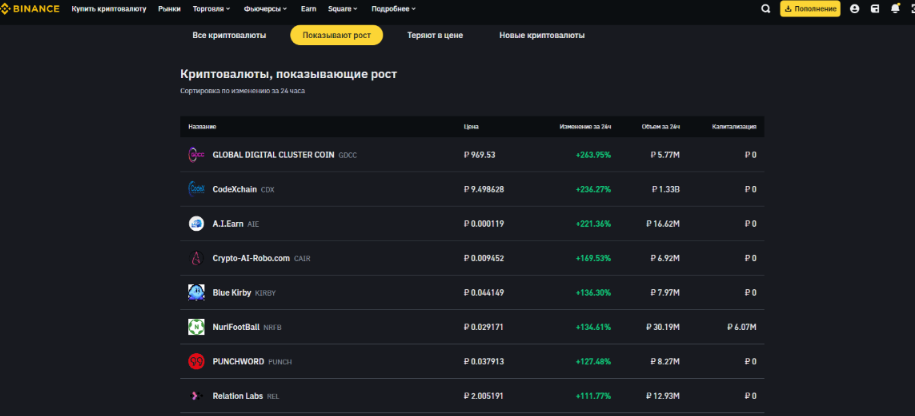Switch to Все криптовалюты tab
This screenshot has width=915, height=416.
pyautogui.click(x=229, y=36)
